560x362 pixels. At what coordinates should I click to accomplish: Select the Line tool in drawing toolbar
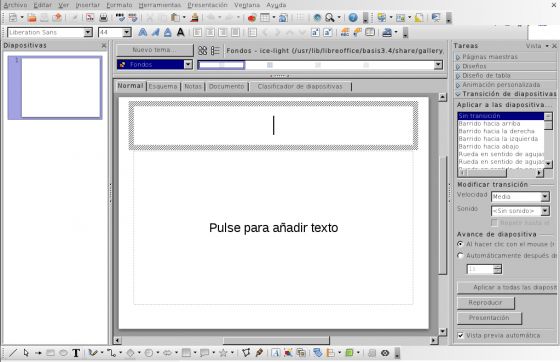(13, 353)
